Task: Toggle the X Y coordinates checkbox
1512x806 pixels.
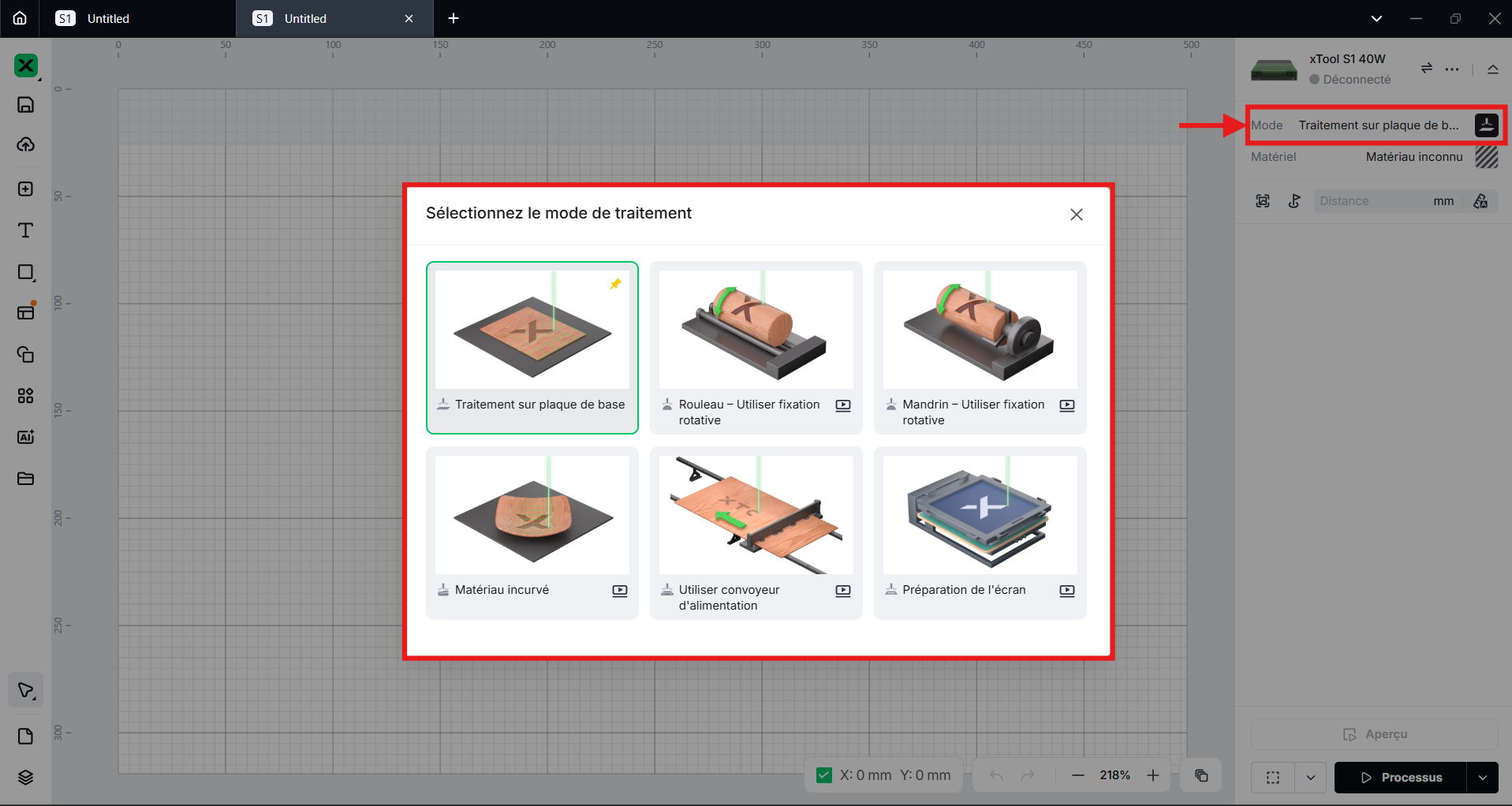Action: coord(824,775)
